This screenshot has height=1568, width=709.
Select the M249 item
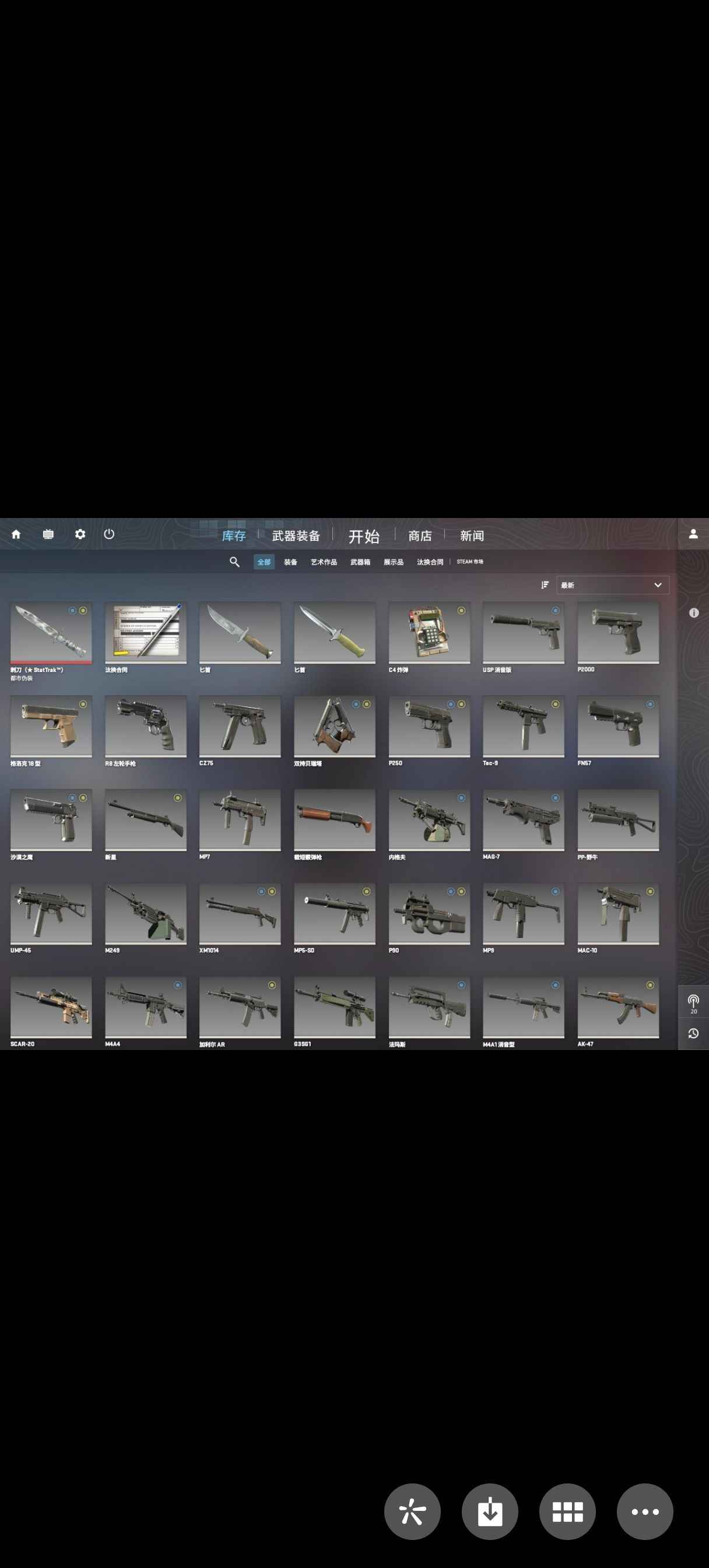point(145,919)
